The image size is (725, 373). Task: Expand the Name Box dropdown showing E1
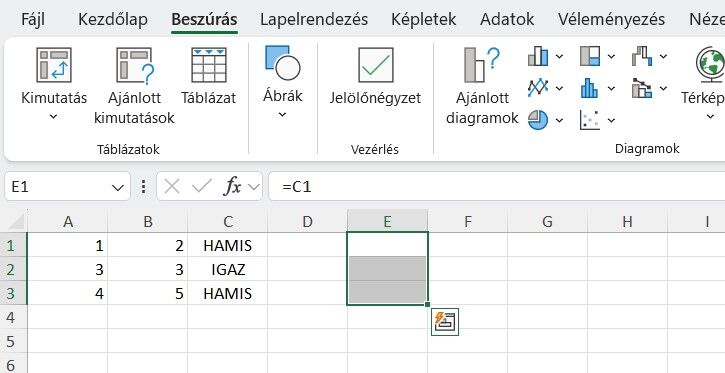coord(118,187)
